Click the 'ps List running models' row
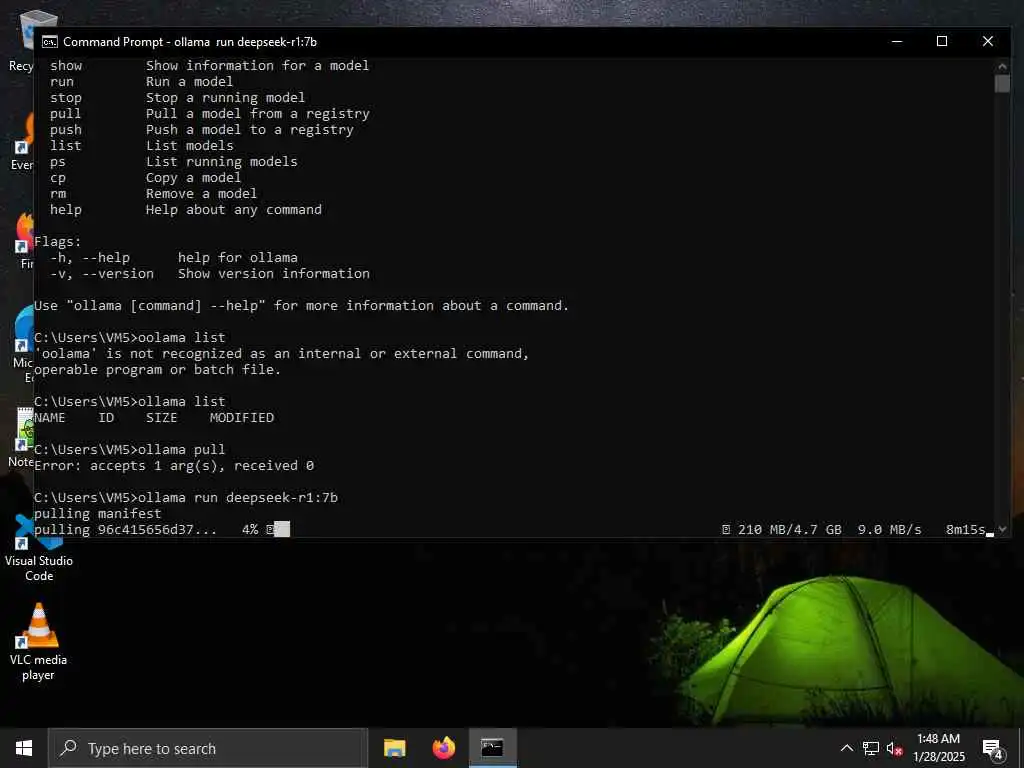This screenshot has width=1024, height=768. click(174, 161)
